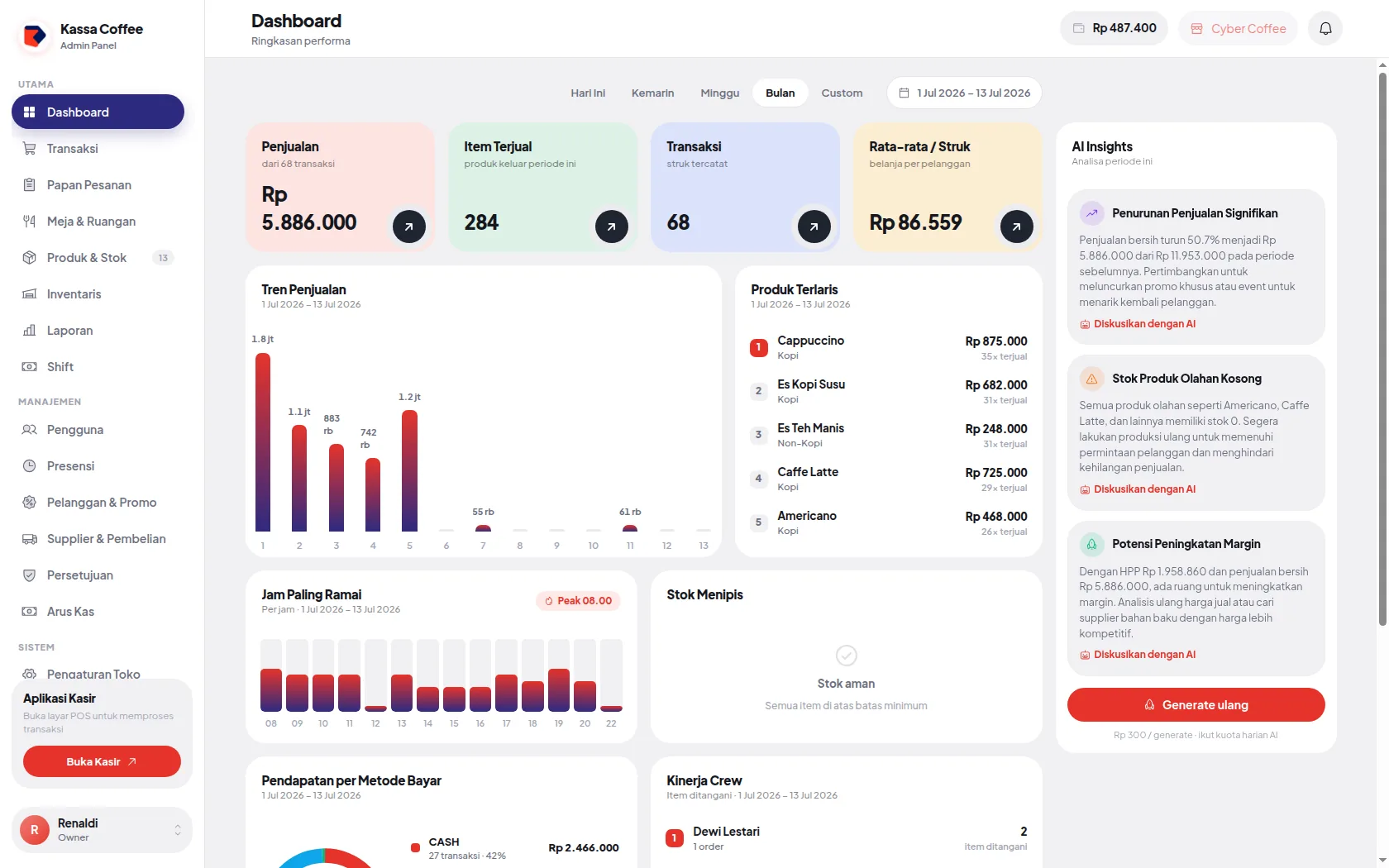Click the 13 badge on Produk & Stok
1389x868 pixels.
click(x=163, y=258)
